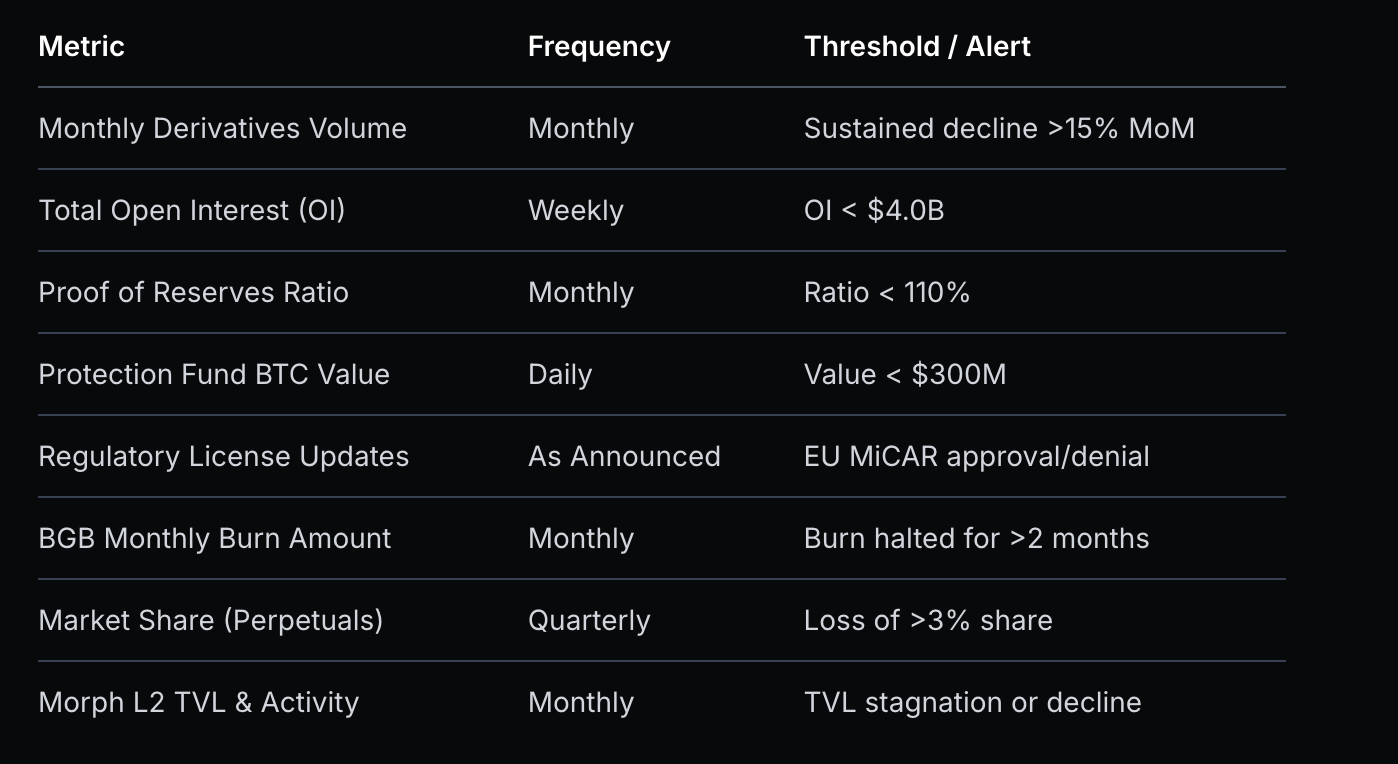Click the Market Share (Perpetuals) metric

[x=210, y=621]
